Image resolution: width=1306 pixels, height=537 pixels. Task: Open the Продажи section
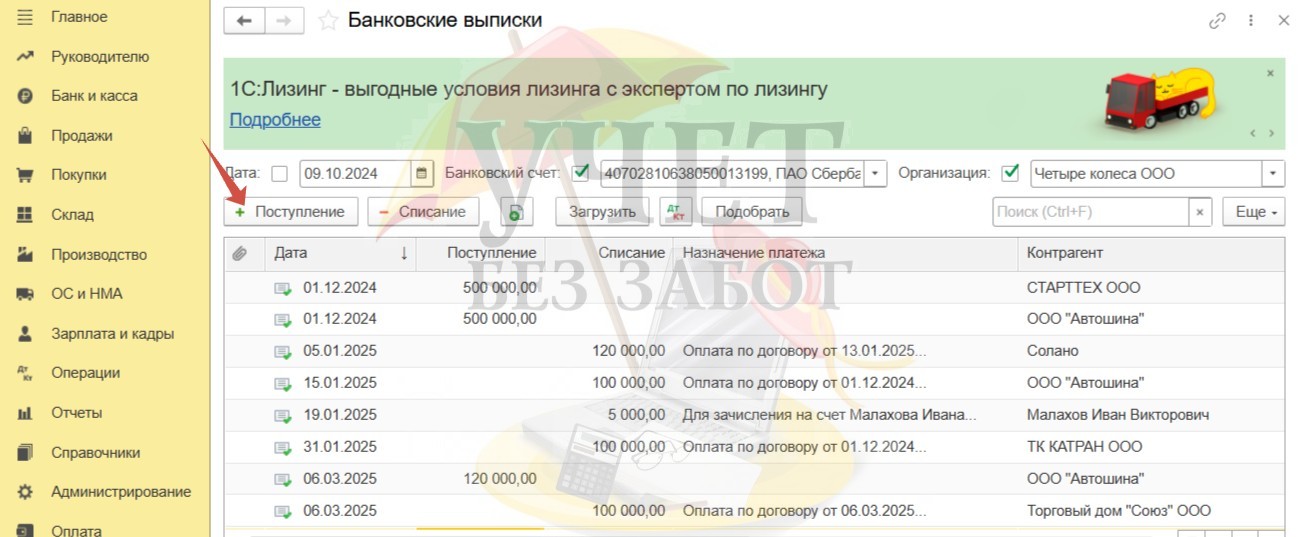(82, 135)
